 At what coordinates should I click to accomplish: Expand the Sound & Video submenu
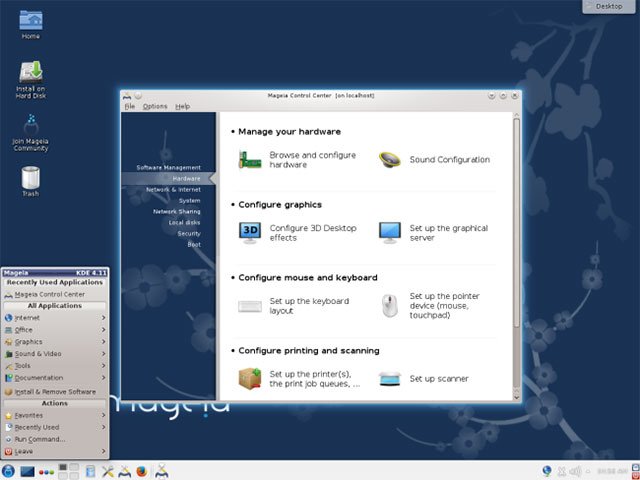tap(55, 353)
